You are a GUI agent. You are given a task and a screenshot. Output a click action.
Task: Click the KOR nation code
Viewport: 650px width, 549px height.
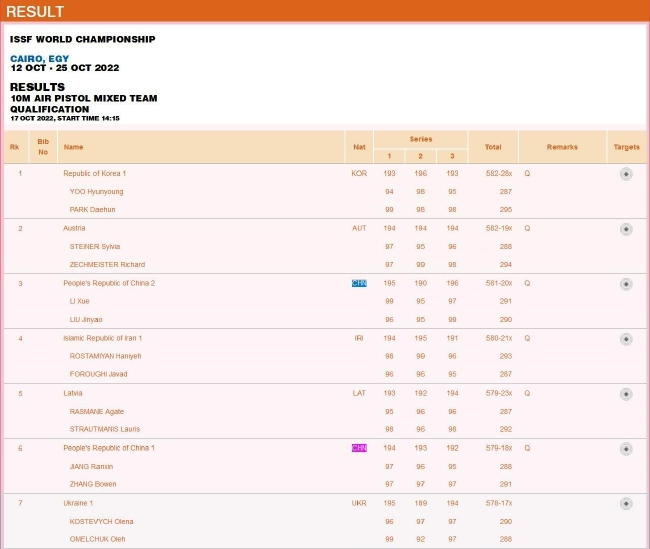359,173
